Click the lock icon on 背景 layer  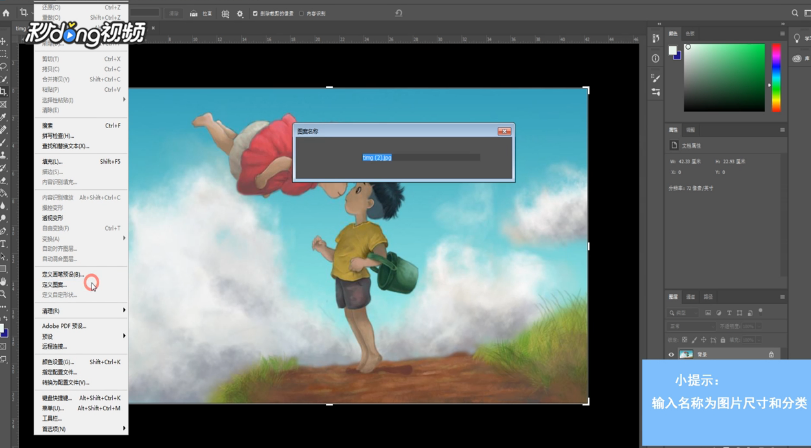[771, 354]
